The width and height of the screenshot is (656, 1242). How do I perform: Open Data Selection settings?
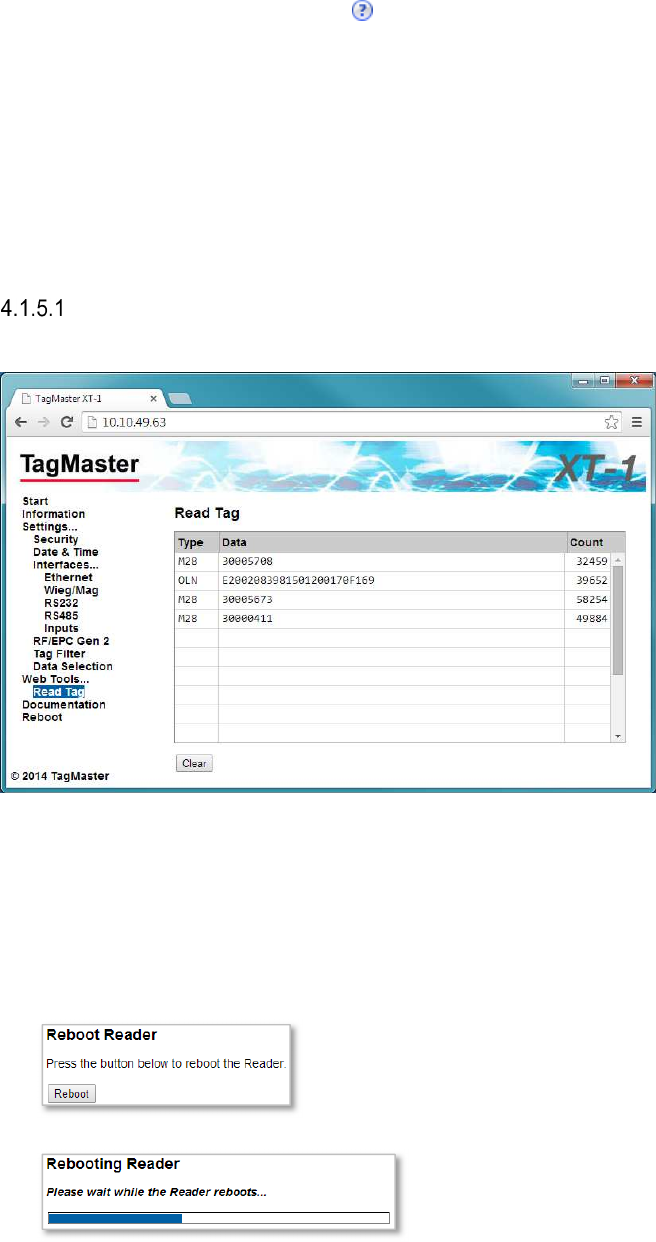[73, 666]
